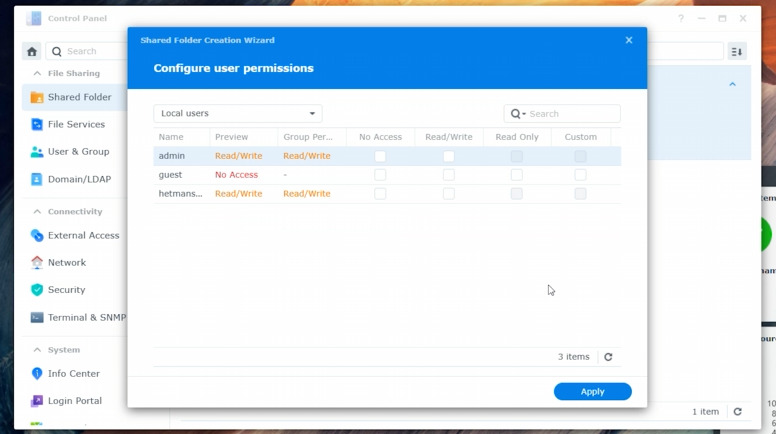Collapse the shared folder details chevron
The width and height of the screenshot is (776, 434).
coord(732,84)
